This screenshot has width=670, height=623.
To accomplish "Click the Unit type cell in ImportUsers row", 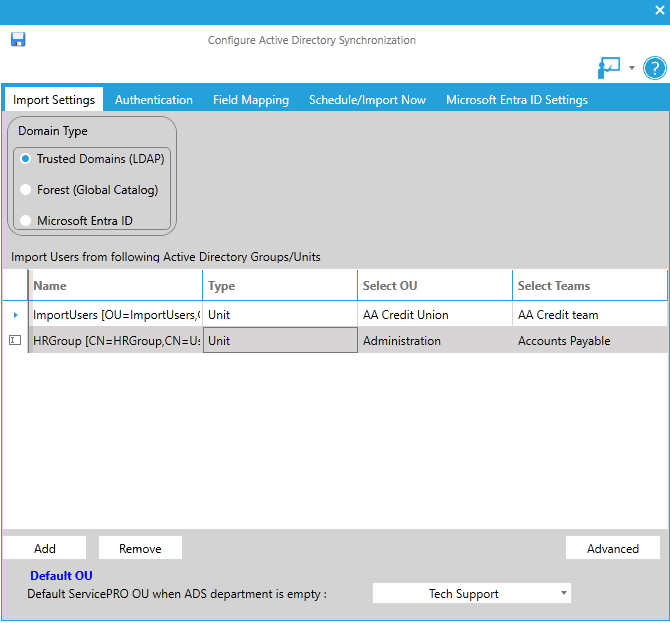I will coord(280,314).
